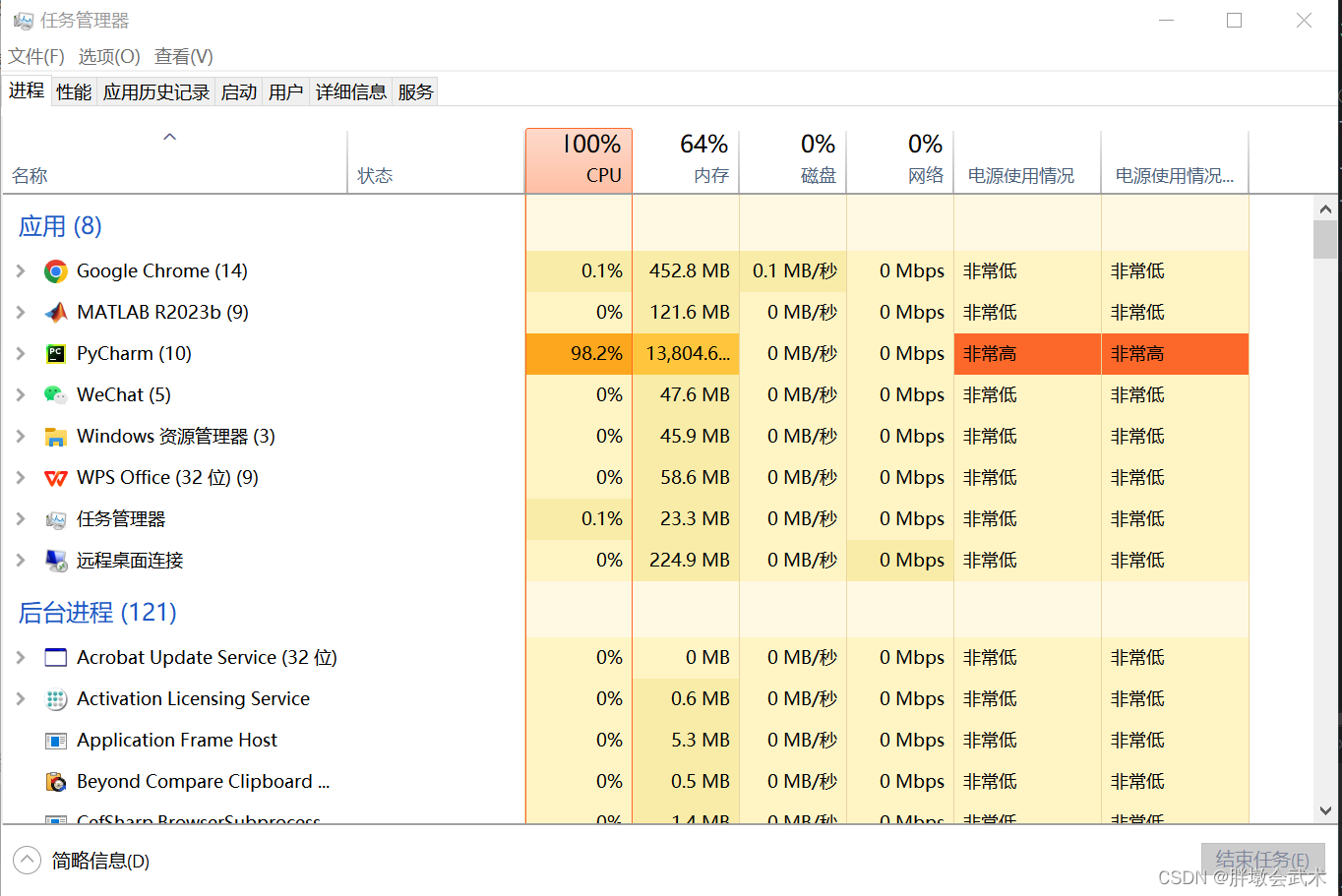Viewport: 1342px width, 896px height.
Task: Expand the 任务管理器 process group
Action: (21, 518)
